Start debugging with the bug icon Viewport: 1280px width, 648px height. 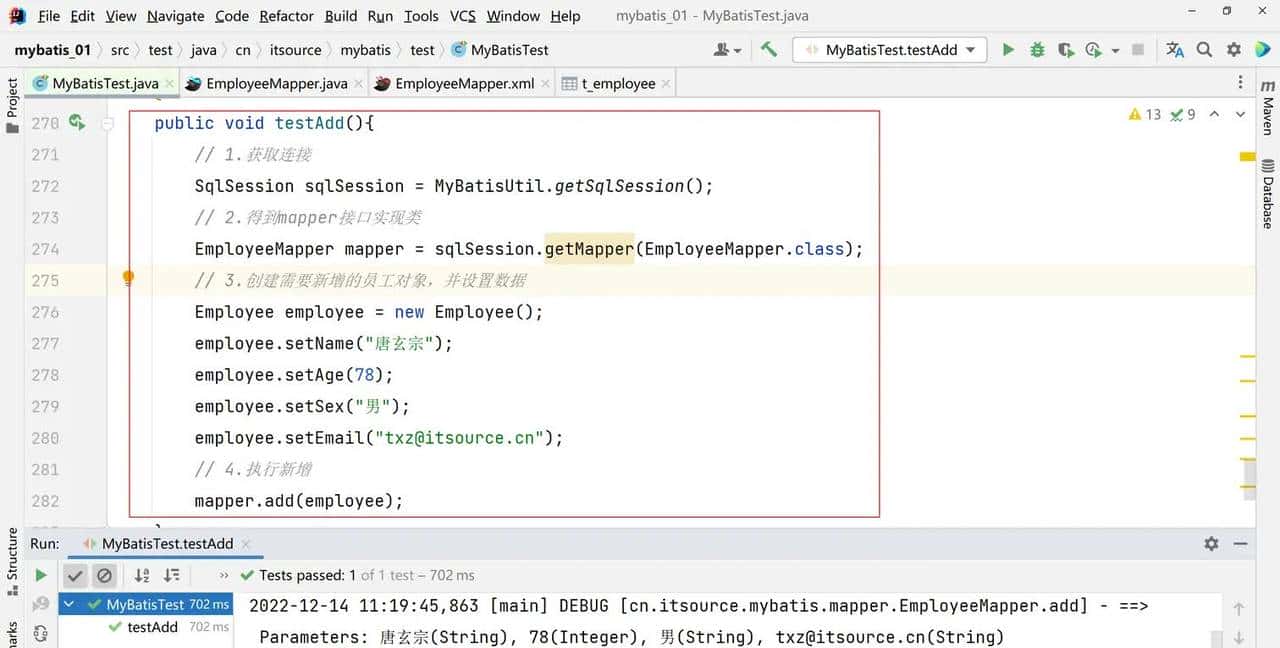[x=1037, y=50]
